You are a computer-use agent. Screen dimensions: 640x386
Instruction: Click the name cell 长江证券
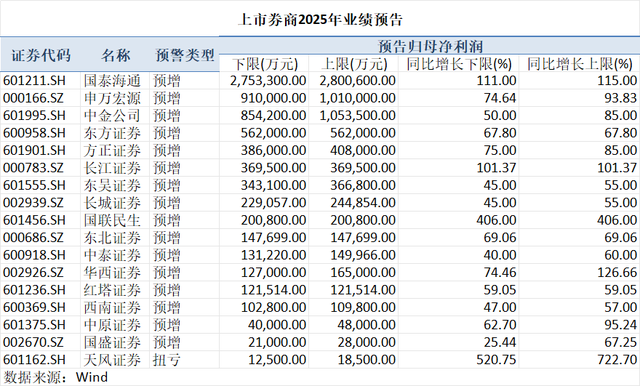point(112,168)
